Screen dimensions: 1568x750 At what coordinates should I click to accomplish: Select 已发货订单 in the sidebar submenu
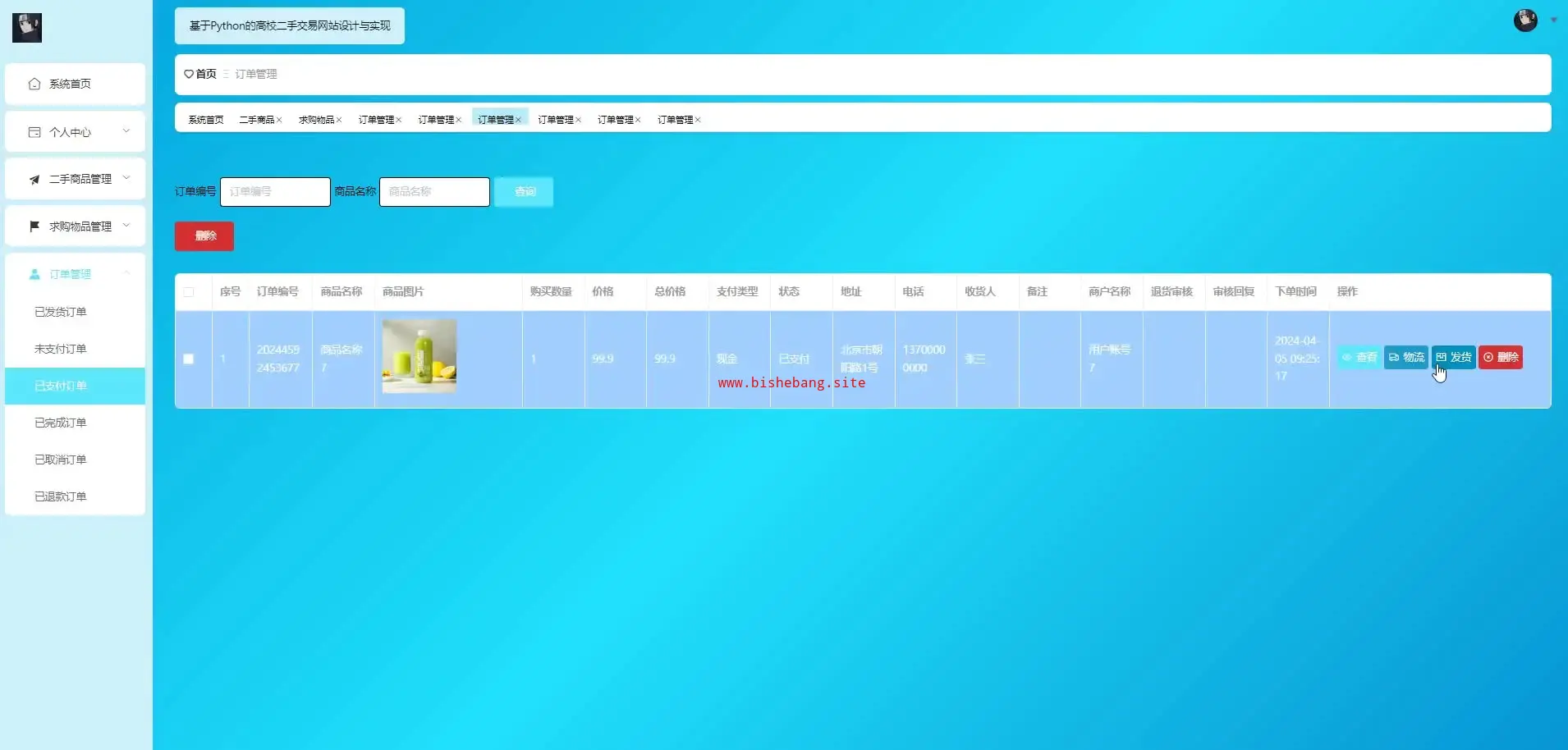pyautogui.click(x=61, y=312)
